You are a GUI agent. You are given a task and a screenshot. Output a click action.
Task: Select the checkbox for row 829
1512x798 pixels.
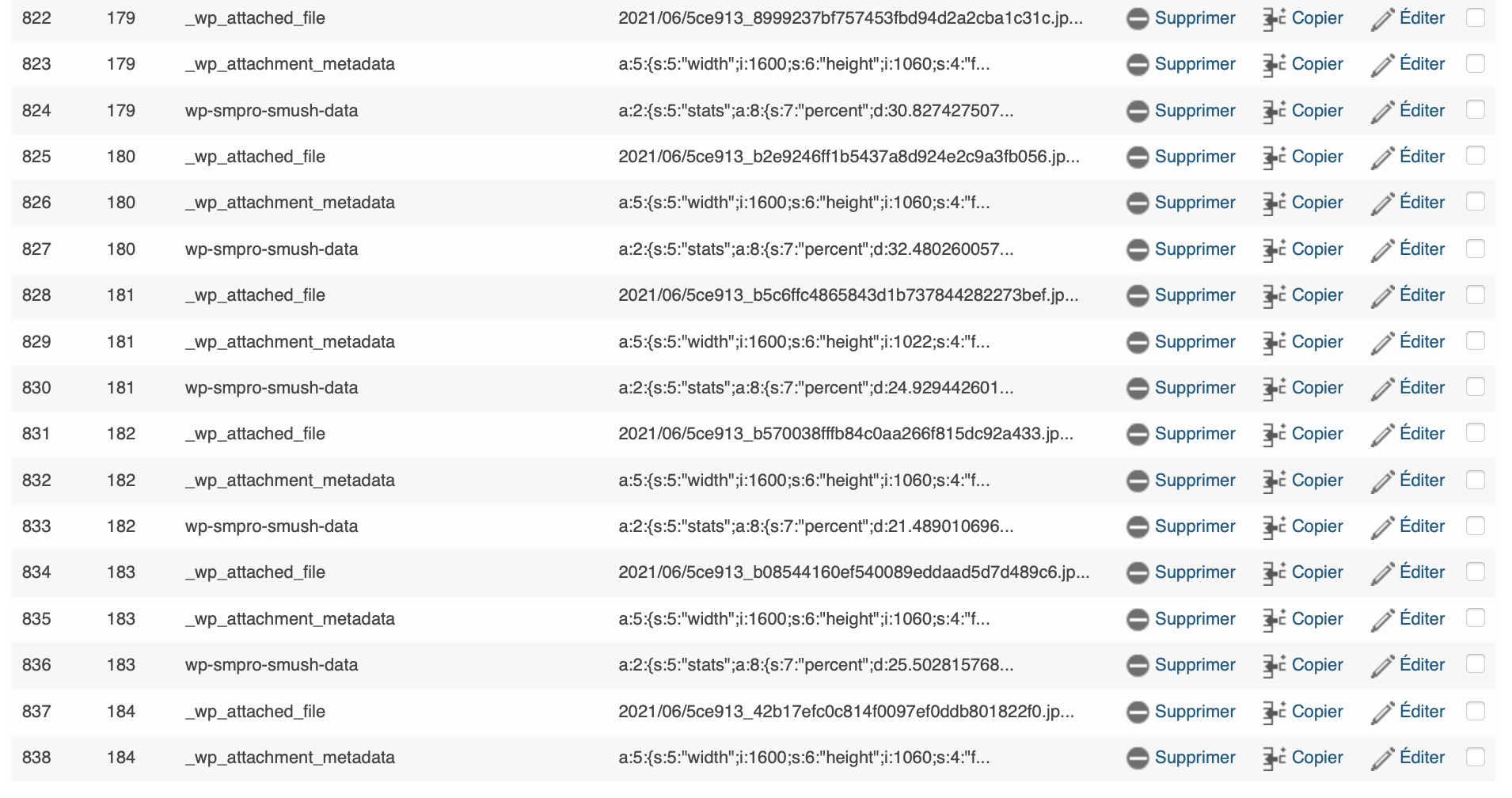1475,341
